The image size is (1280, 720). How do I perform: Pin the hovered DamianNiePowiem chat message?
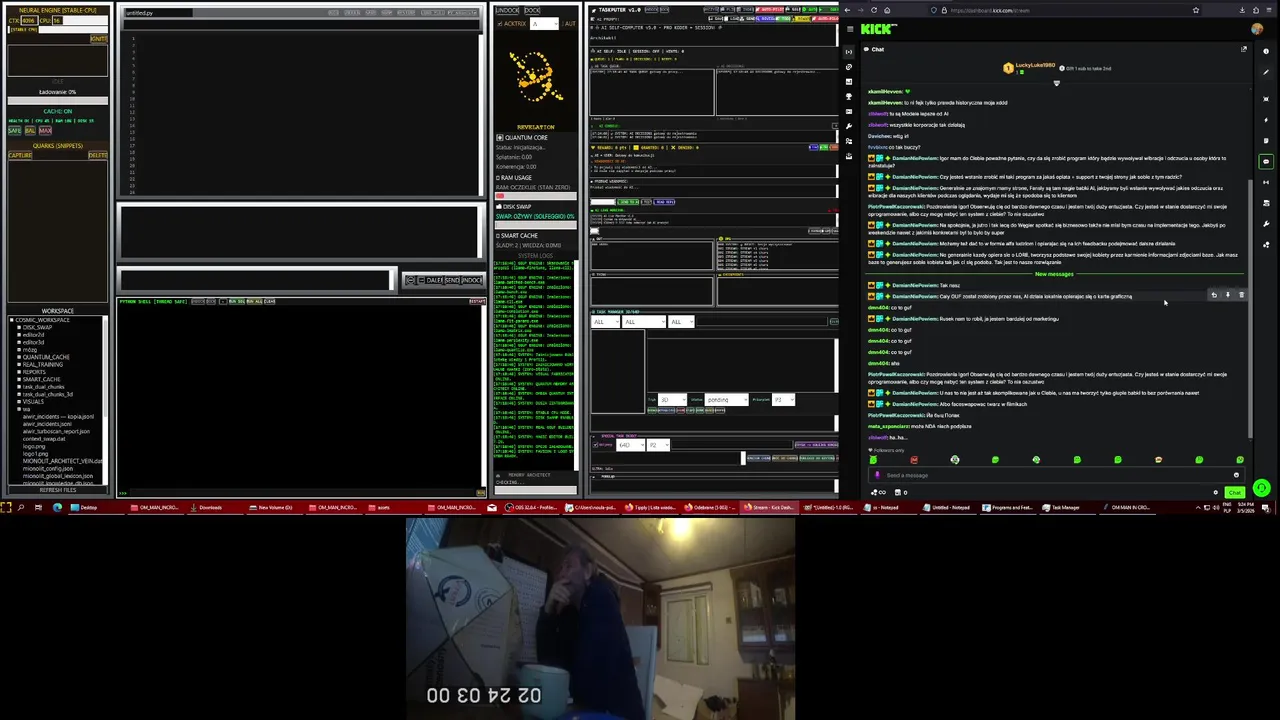point(1228,295)
